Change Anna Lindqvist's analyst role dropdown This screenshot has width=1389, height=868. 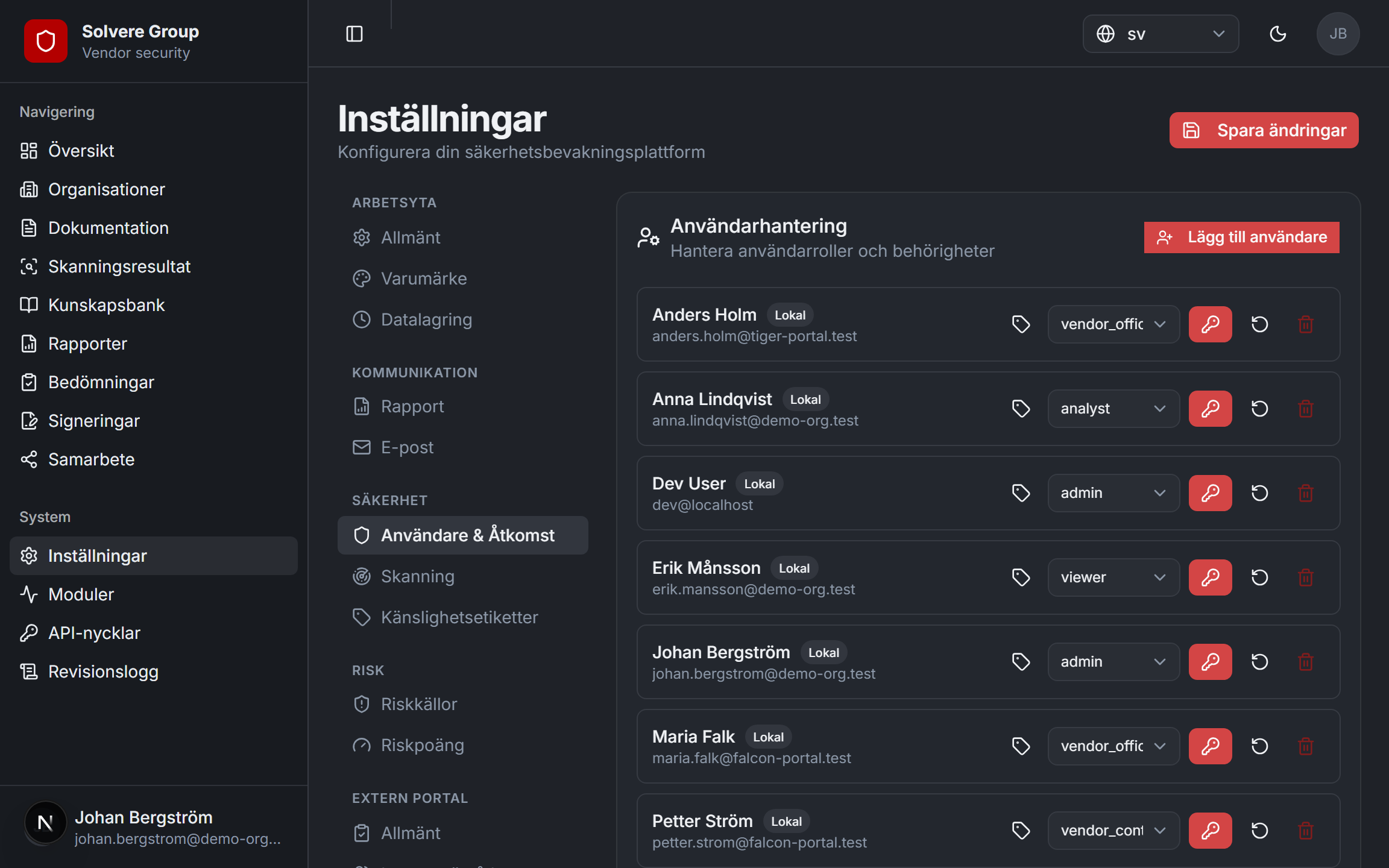[x=1113, y=409]
